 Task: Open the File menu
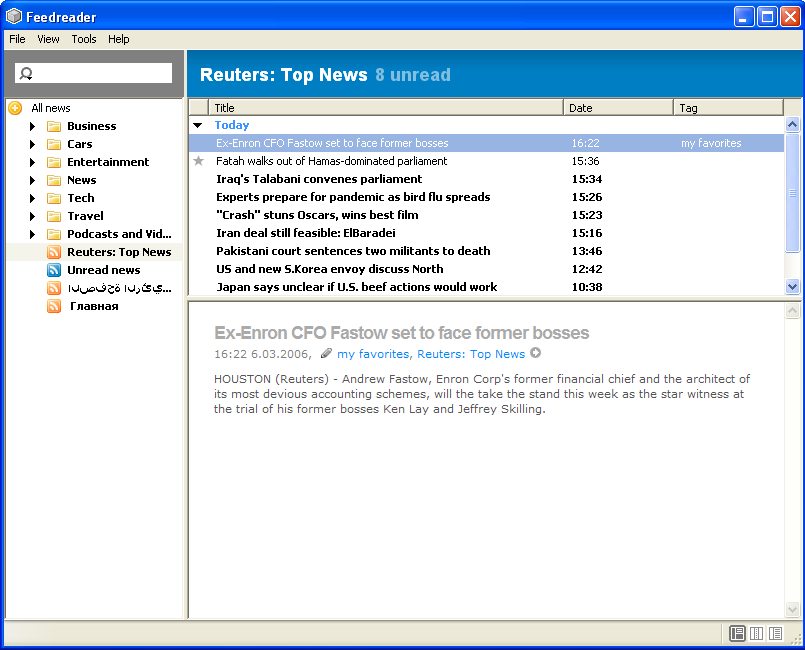[x=17, y=39]
